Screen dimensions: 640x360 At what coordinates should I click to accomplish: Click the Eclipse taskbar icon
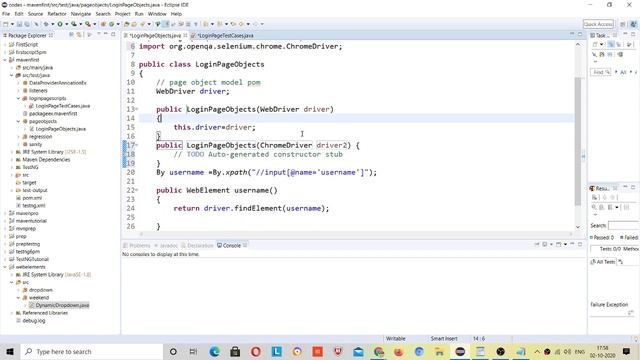[460, 351]
